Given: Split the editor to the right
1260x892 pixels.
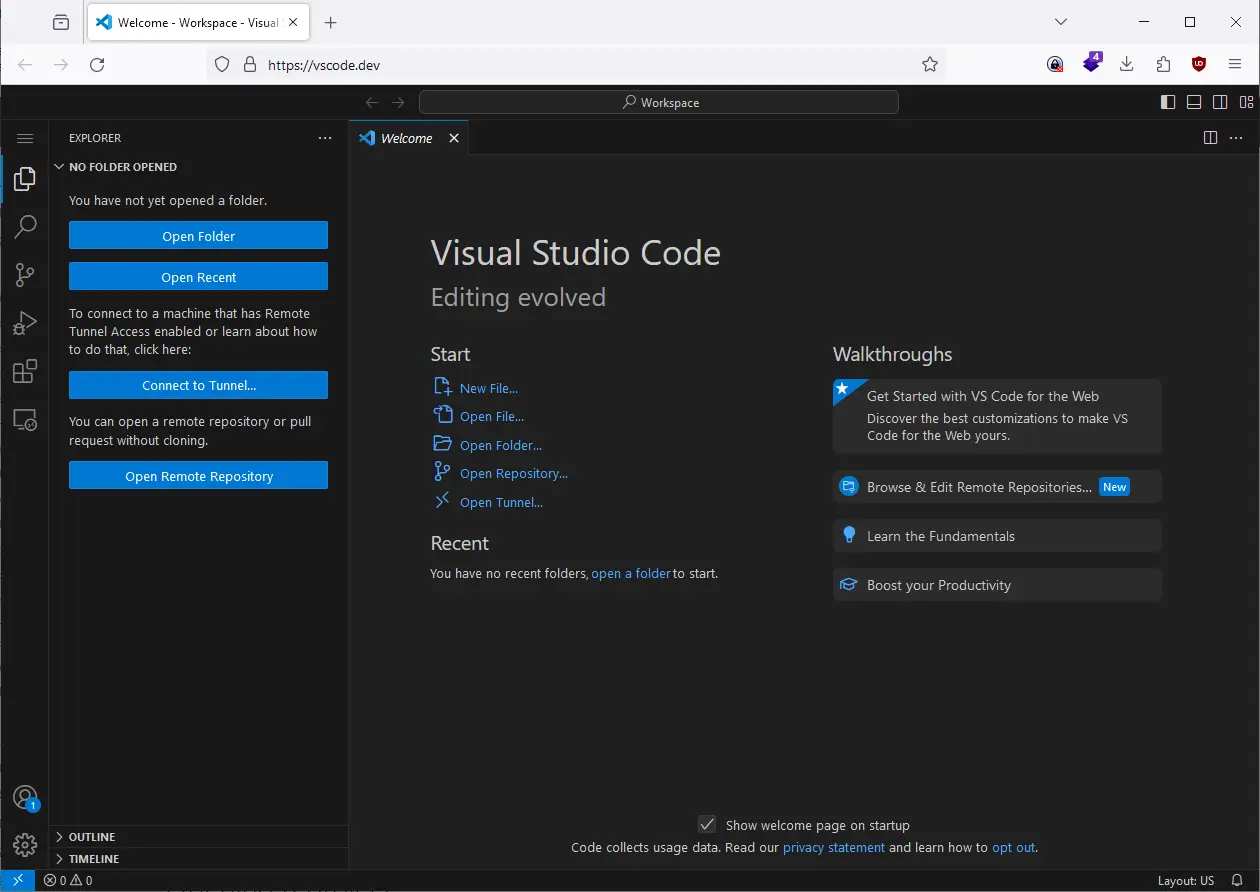Looking at the screenshot, I should tap(1210, 138).
